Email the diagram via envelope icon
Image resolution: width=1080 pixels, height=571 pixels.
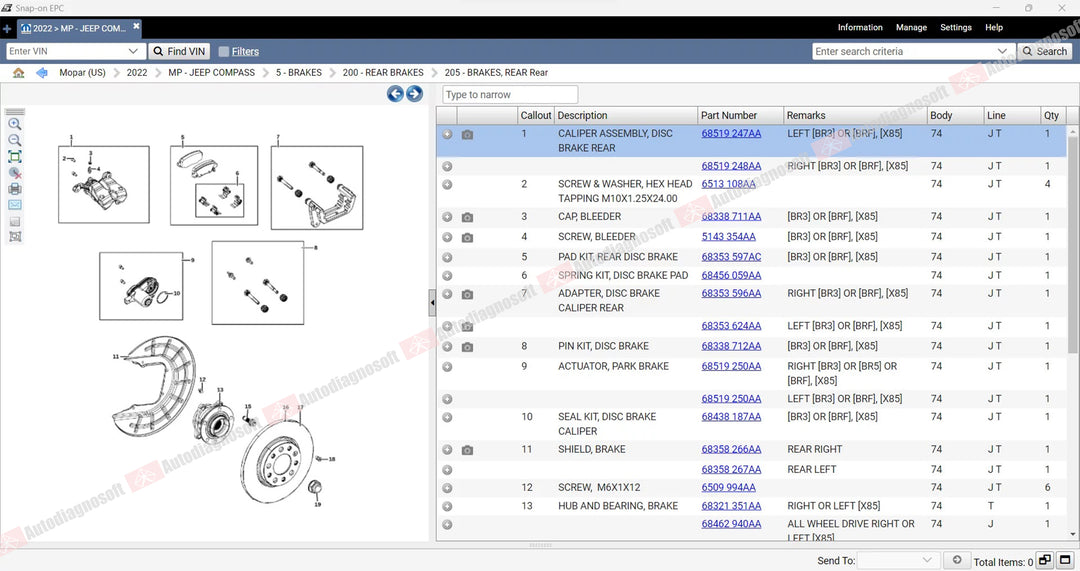[x=14, y=205]
